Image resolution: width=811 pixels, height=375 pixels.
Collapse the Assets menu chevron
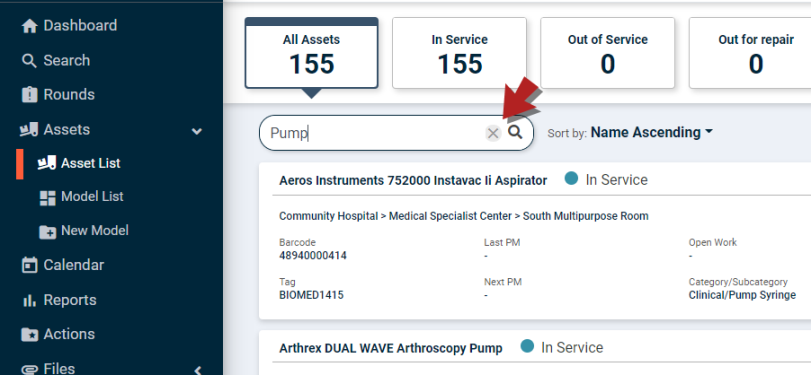point(197,131)
